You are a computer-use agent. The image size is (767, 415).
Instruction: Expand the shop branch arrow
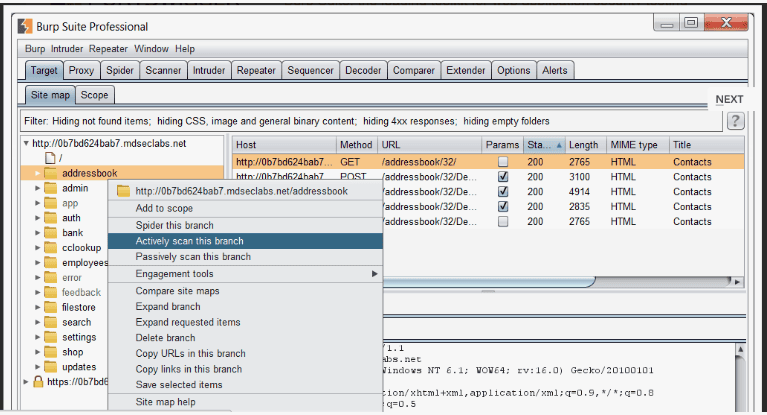(37, 352)
